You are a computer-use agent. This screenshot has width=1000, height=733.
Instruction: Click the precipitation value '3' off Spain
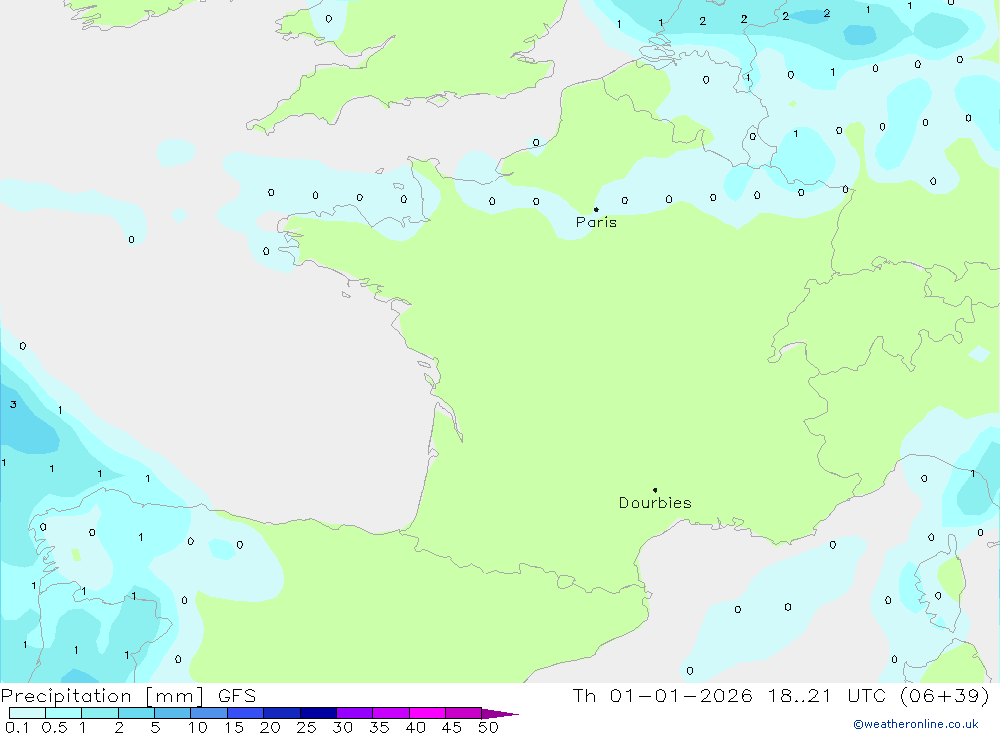tap(13, 404)
